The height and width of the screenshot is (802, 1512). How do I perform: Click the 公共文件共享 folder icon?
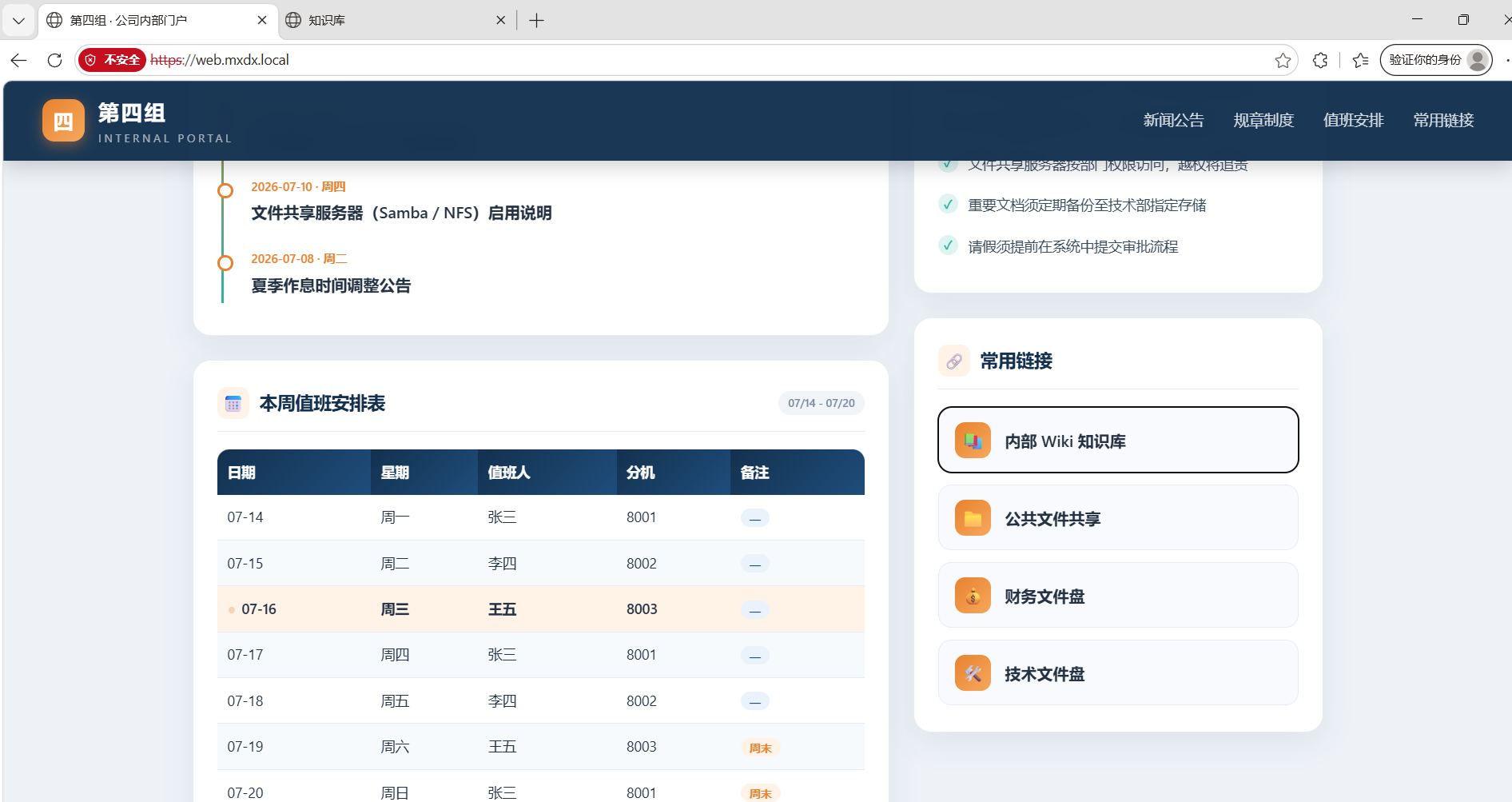(x=973, y=518)
